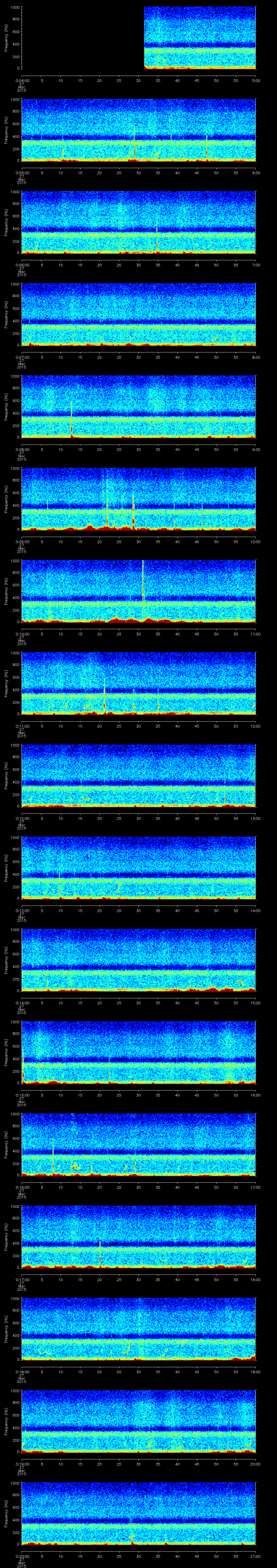Click the 0:06:00 start time label
Viewport: 277px width, 1568px height.
[22, 265]
